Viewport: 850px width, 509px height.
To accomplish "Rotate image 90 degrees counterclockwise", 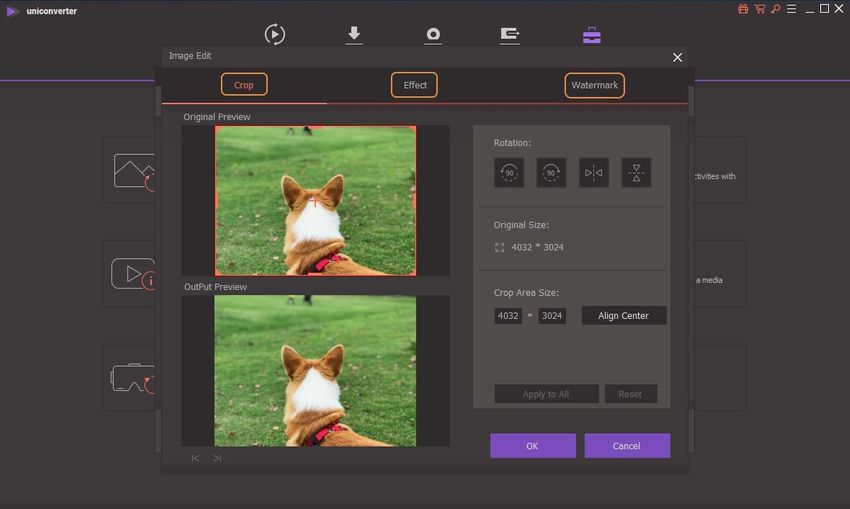I will pos(508,173).
